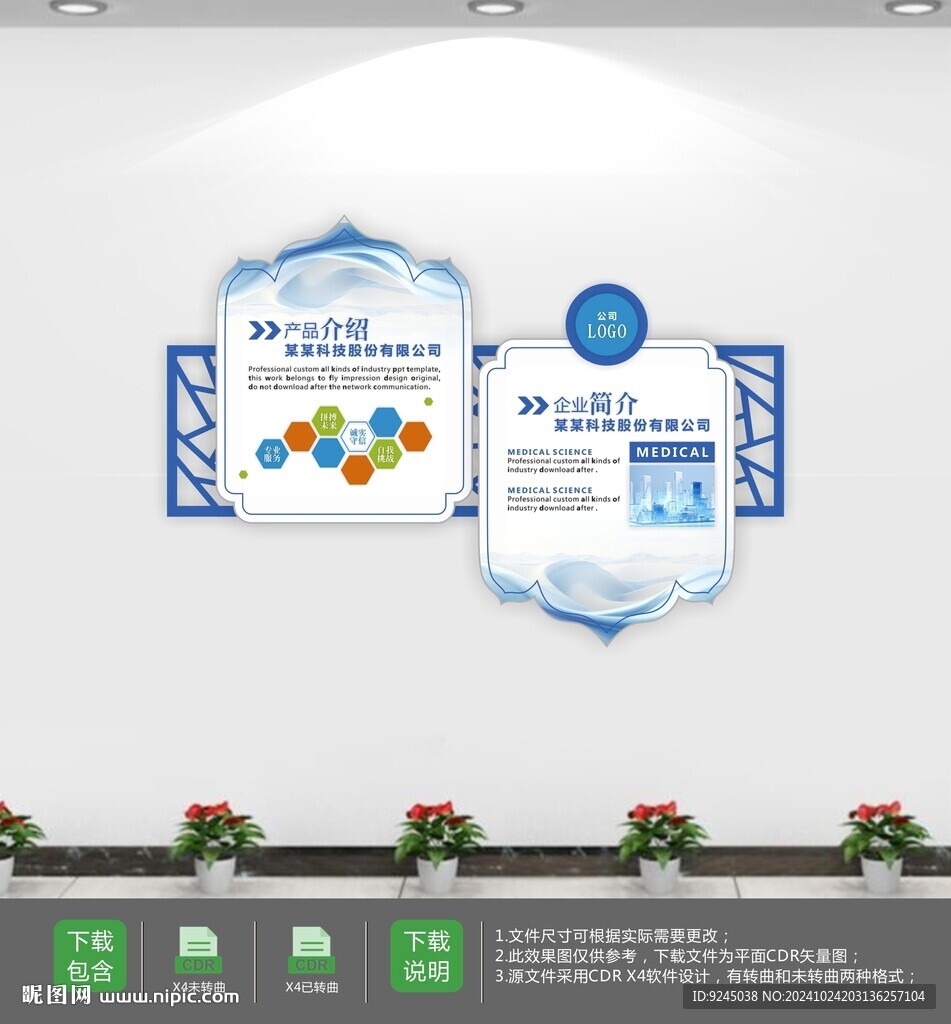Select the green 自我挑战 hexagon

(x=386, y=455)
